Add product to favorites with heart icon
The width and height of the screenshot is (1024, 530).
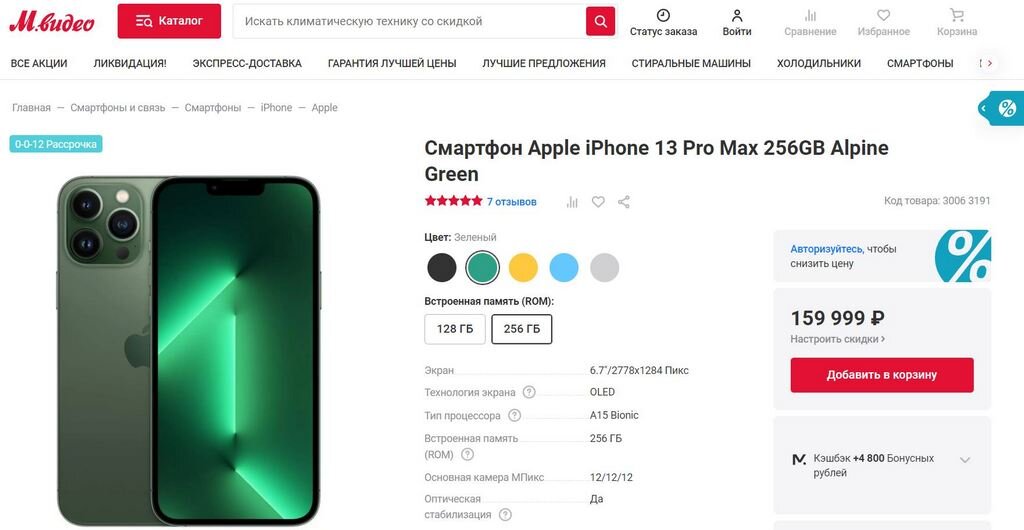coord(598,202)
